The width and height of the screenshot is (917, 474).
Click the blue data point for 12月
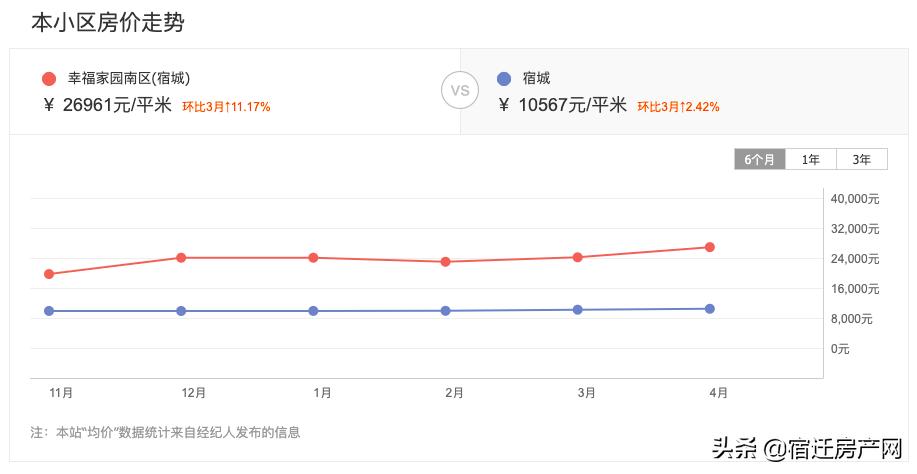pos(181,311)
